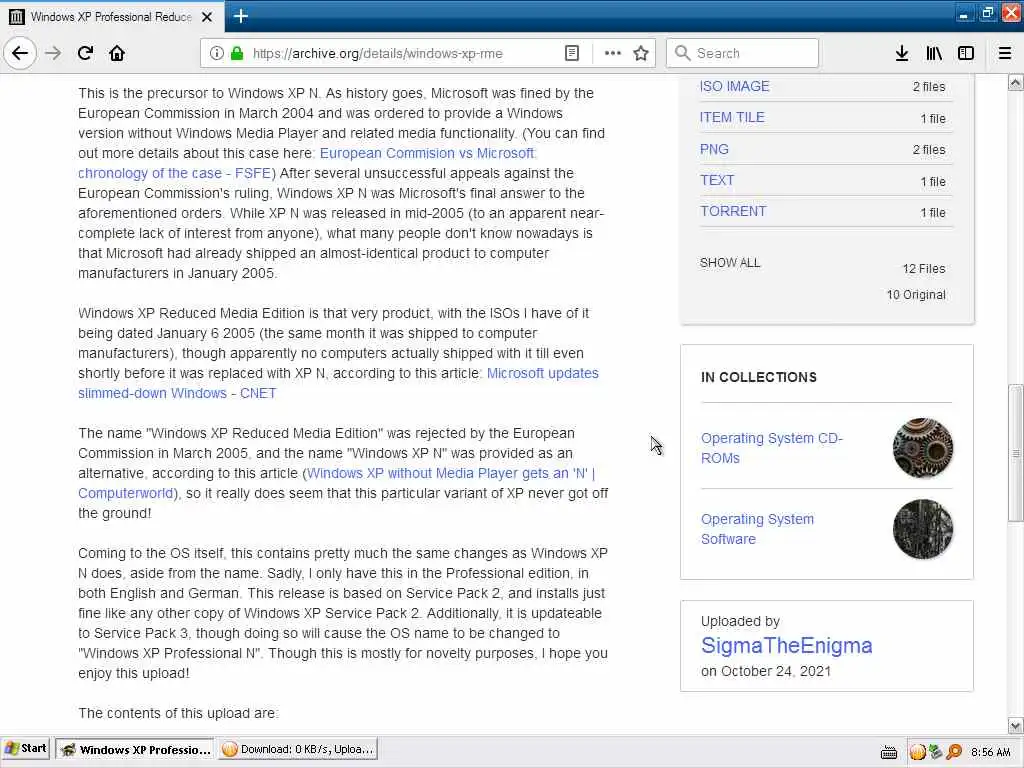Click the 12 Files count

(923, 268)
